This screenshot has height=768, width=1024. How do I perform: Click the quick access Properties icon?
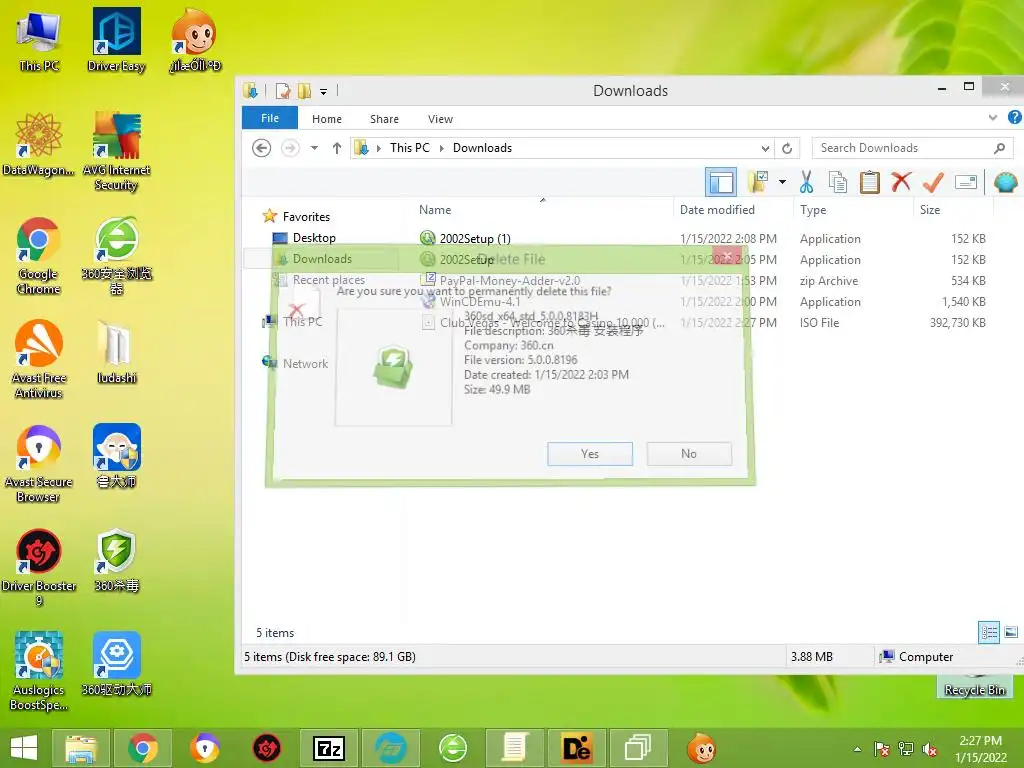click(283, 91)
